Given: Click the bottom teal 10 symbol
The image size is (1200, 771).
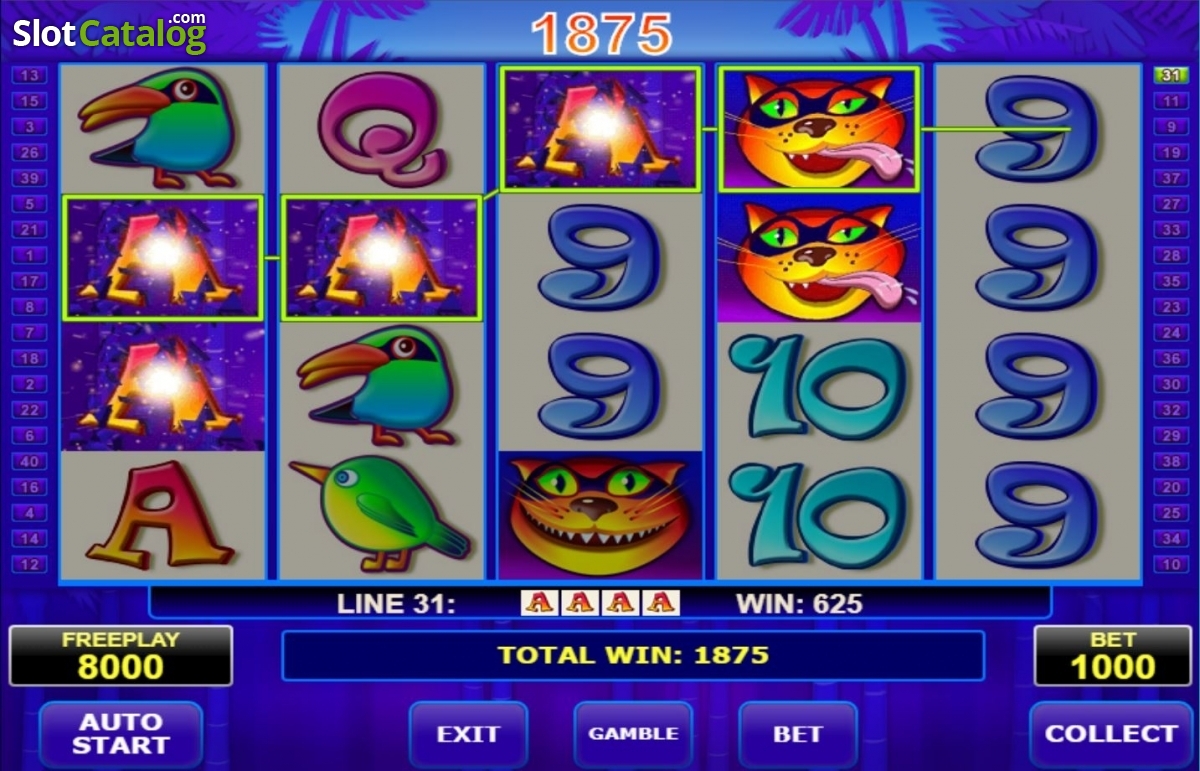Looking at the screenshot, I should pos(817,515).
